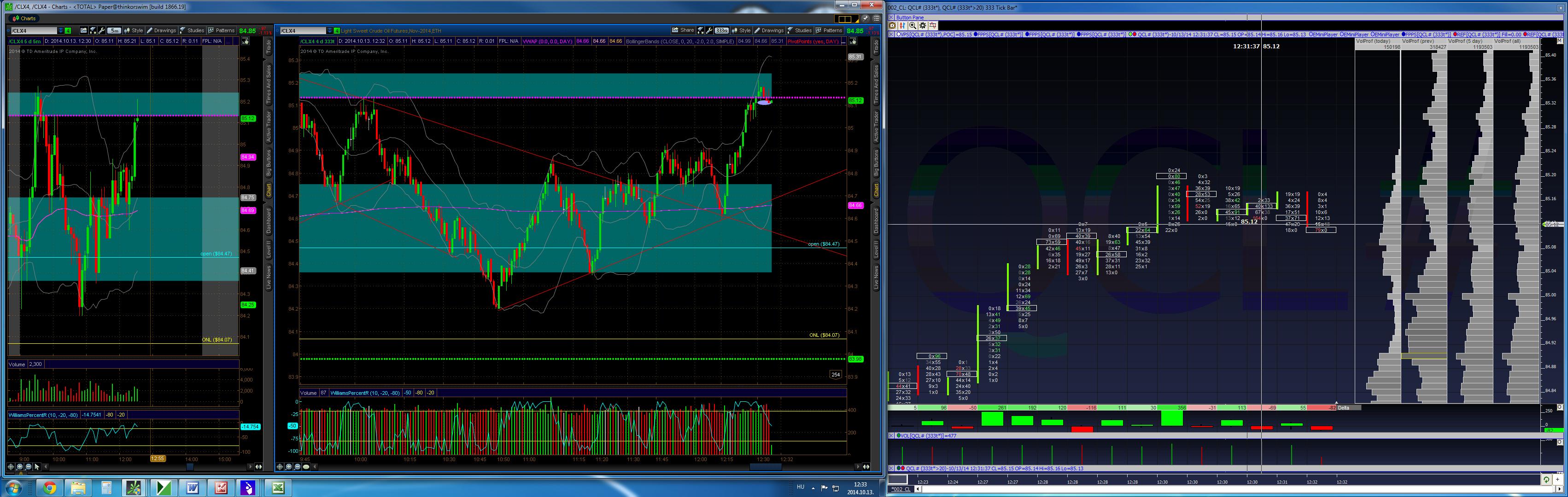Viewport: 1568px width, 497px height.
Task: Click wrench settings icon in left 5m chart
Action: tap(101, 30)
